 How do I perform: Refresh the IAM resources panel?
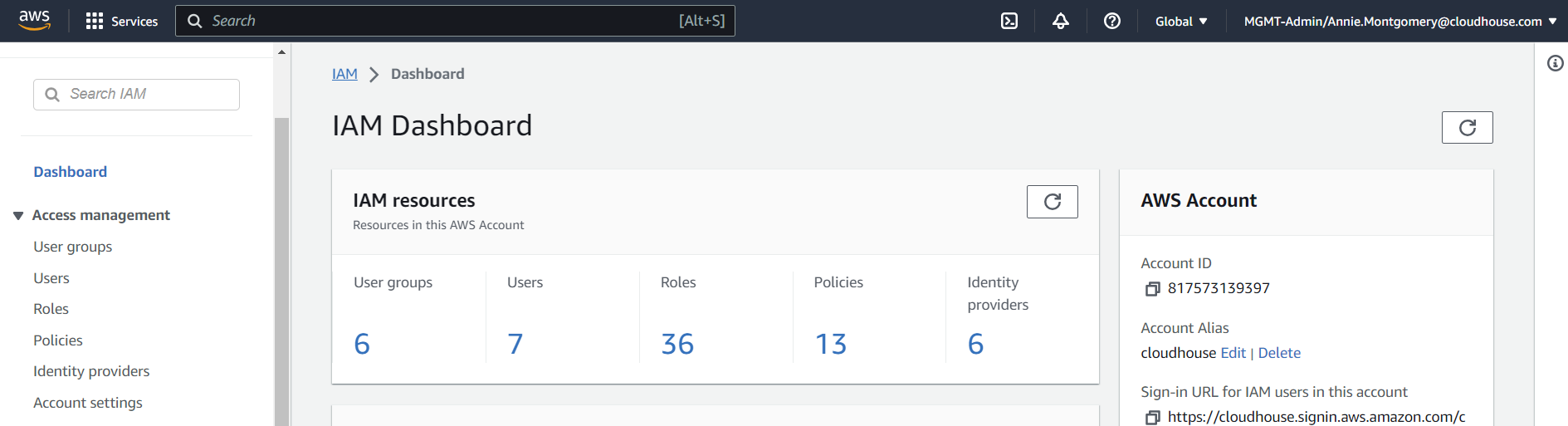pos(1052,202)
